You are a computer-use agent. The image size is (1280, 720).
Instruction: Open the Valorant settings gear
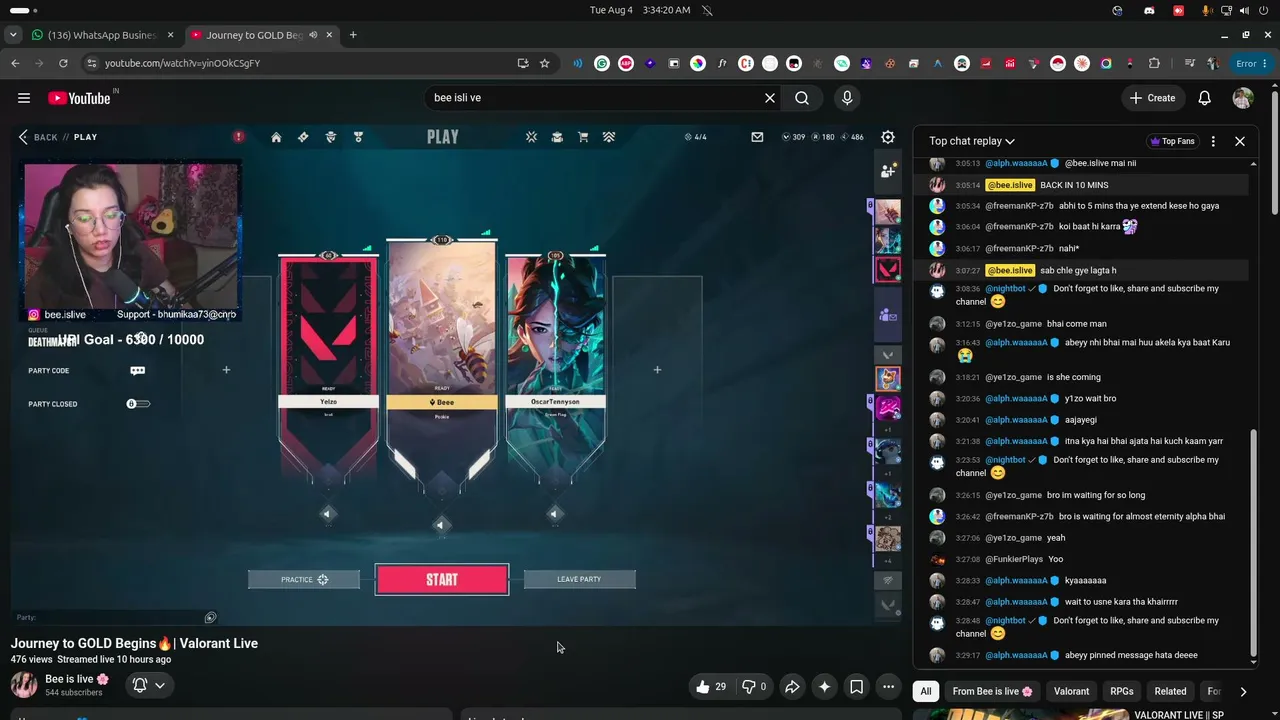coord(888,137)
